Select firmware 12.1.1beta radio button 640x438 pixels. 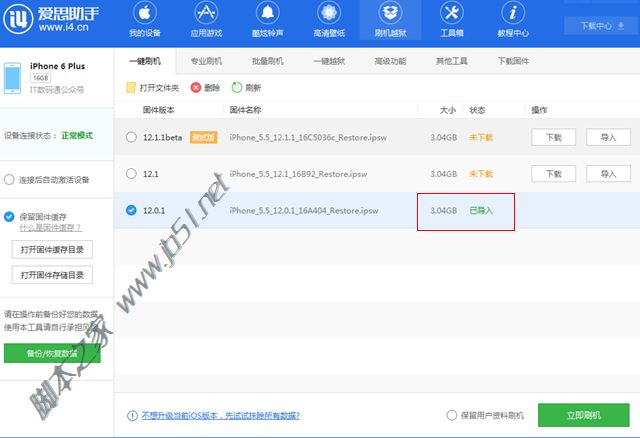tap(131, 137)
